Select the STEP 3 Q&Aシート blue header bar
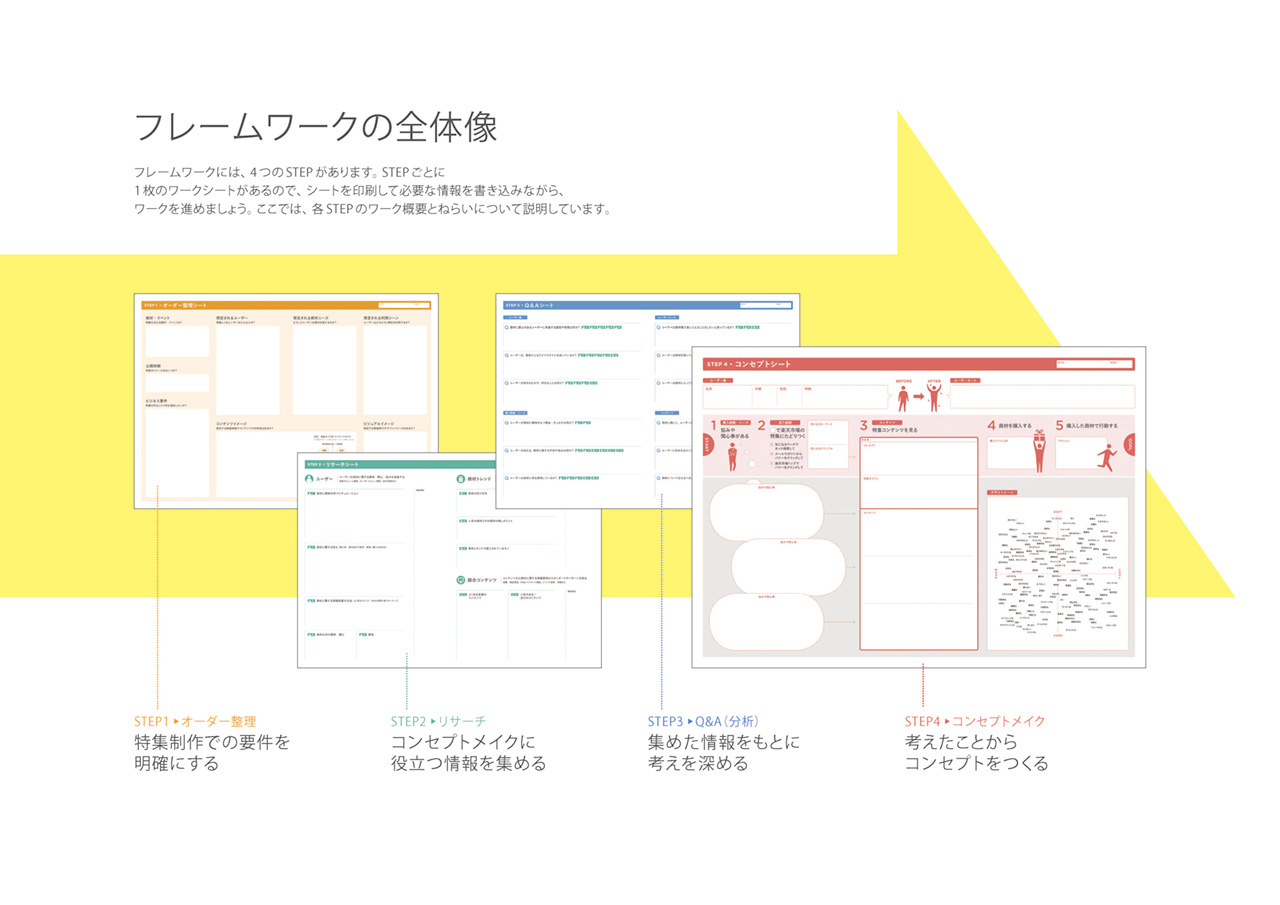This screenshot has width=1280, height=905. tap(647, 304)
